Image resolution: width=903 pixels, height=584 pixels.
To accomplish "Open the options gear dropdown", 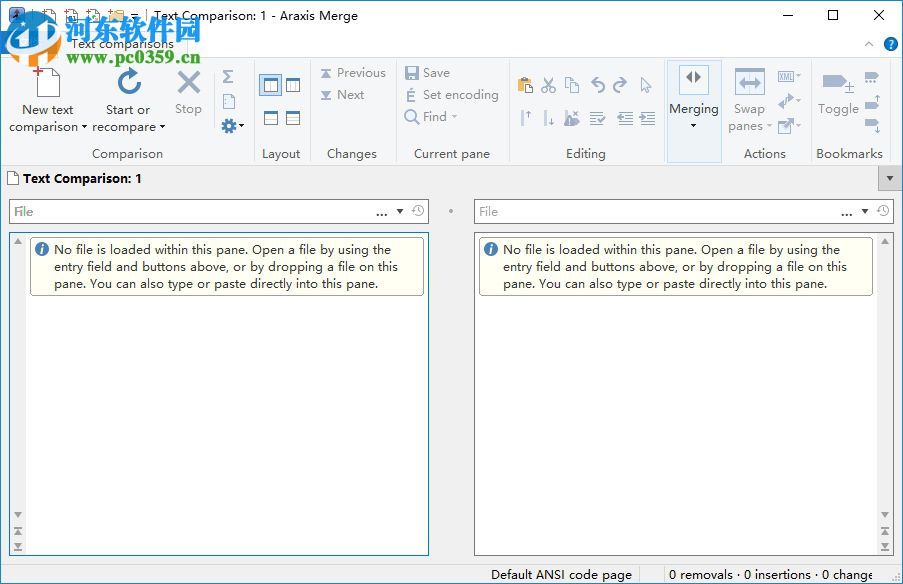I will [x=233, y=126].
